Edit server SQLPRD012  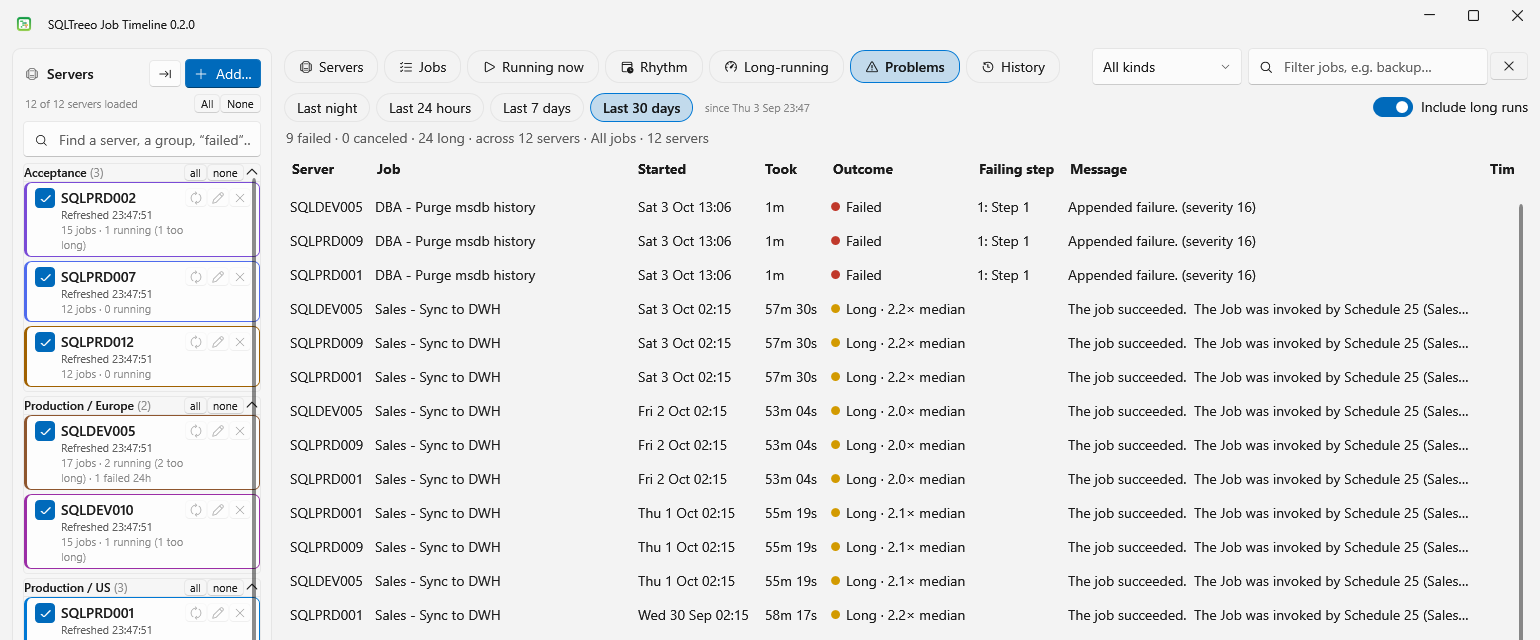[218, 342]
